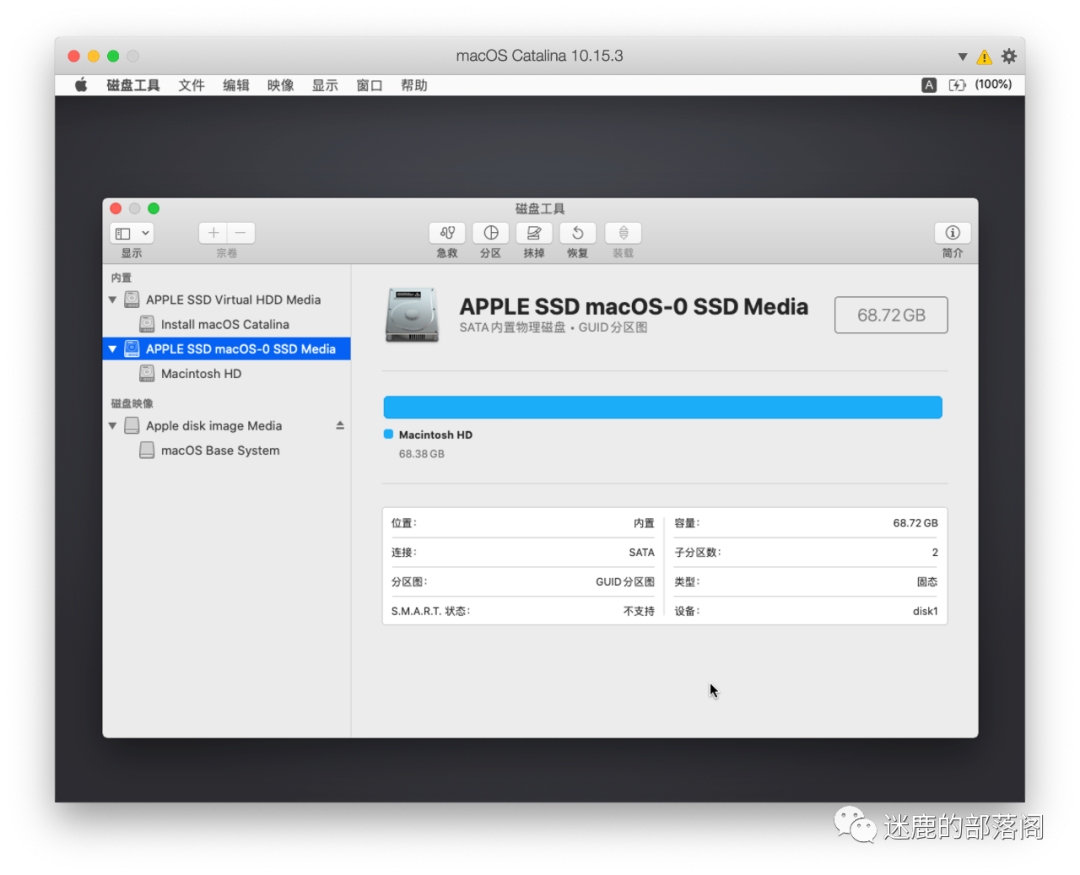Screen dimensions: 1080x875
Task: Close the Disk Utility window
Action: 116,208
